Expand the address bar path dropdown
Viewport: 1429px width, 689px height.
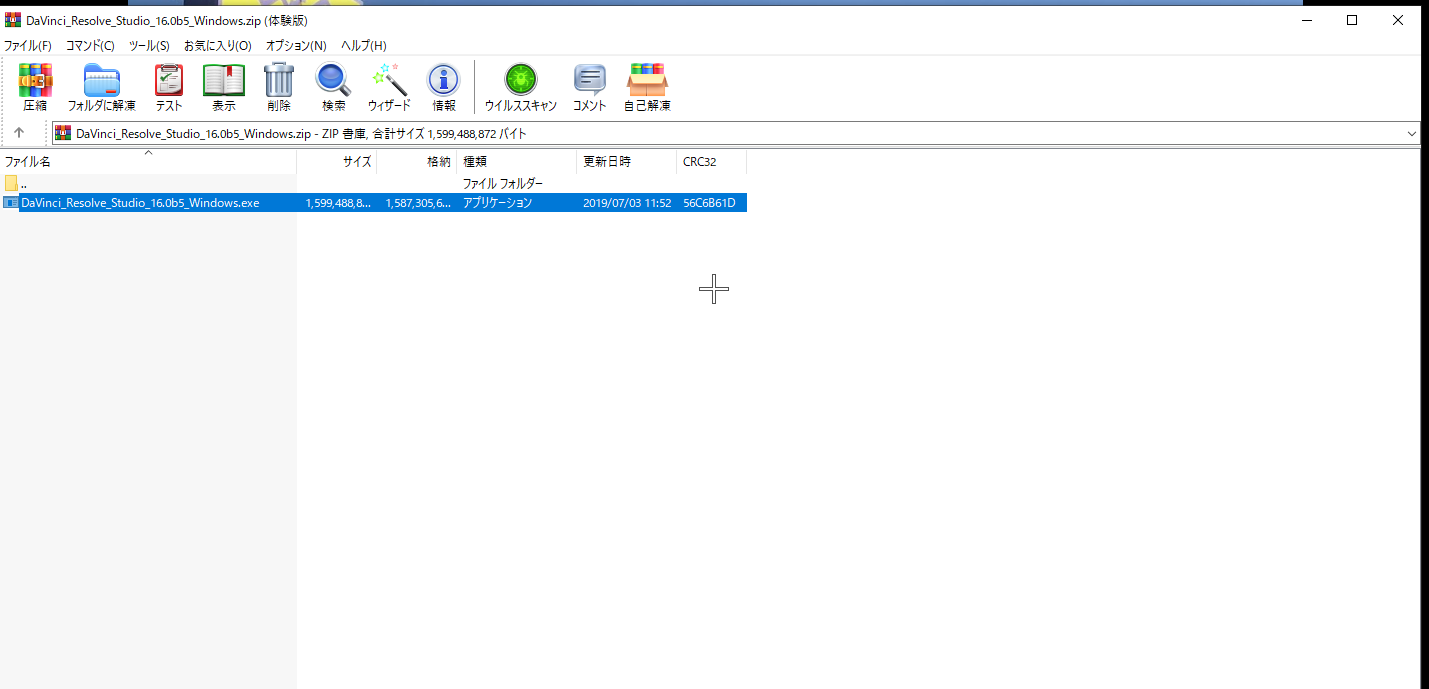1411,133
